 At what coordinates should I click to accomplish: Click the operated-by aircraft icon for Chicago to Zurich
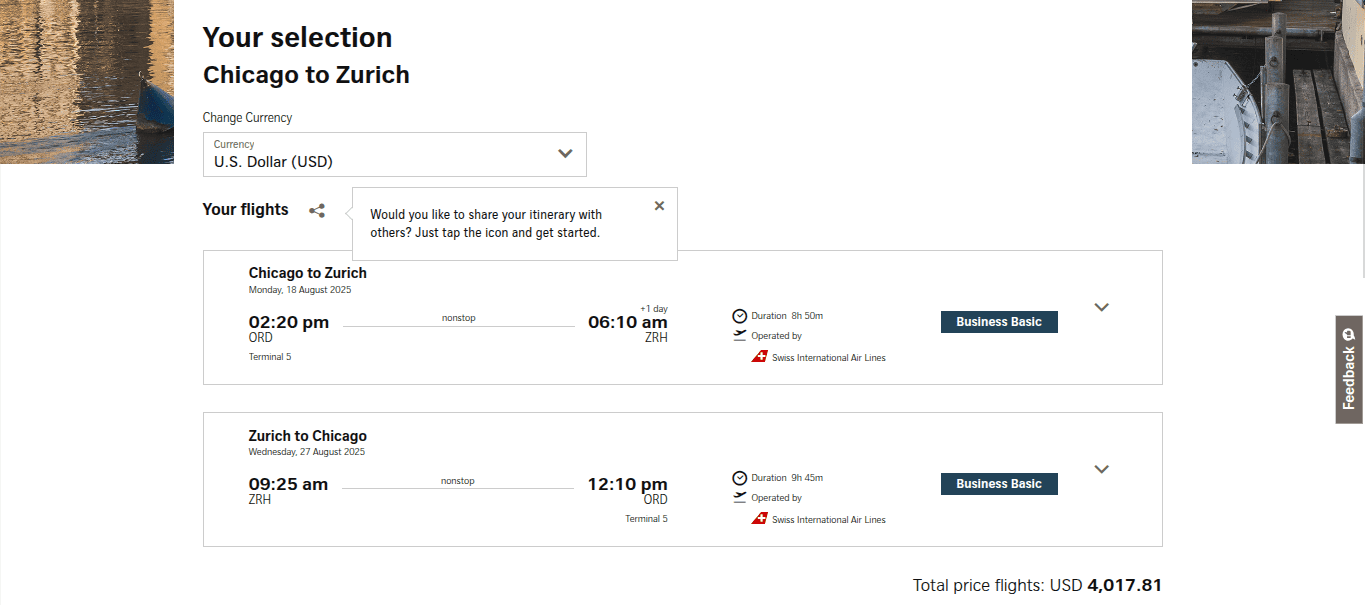pos(739,335)
